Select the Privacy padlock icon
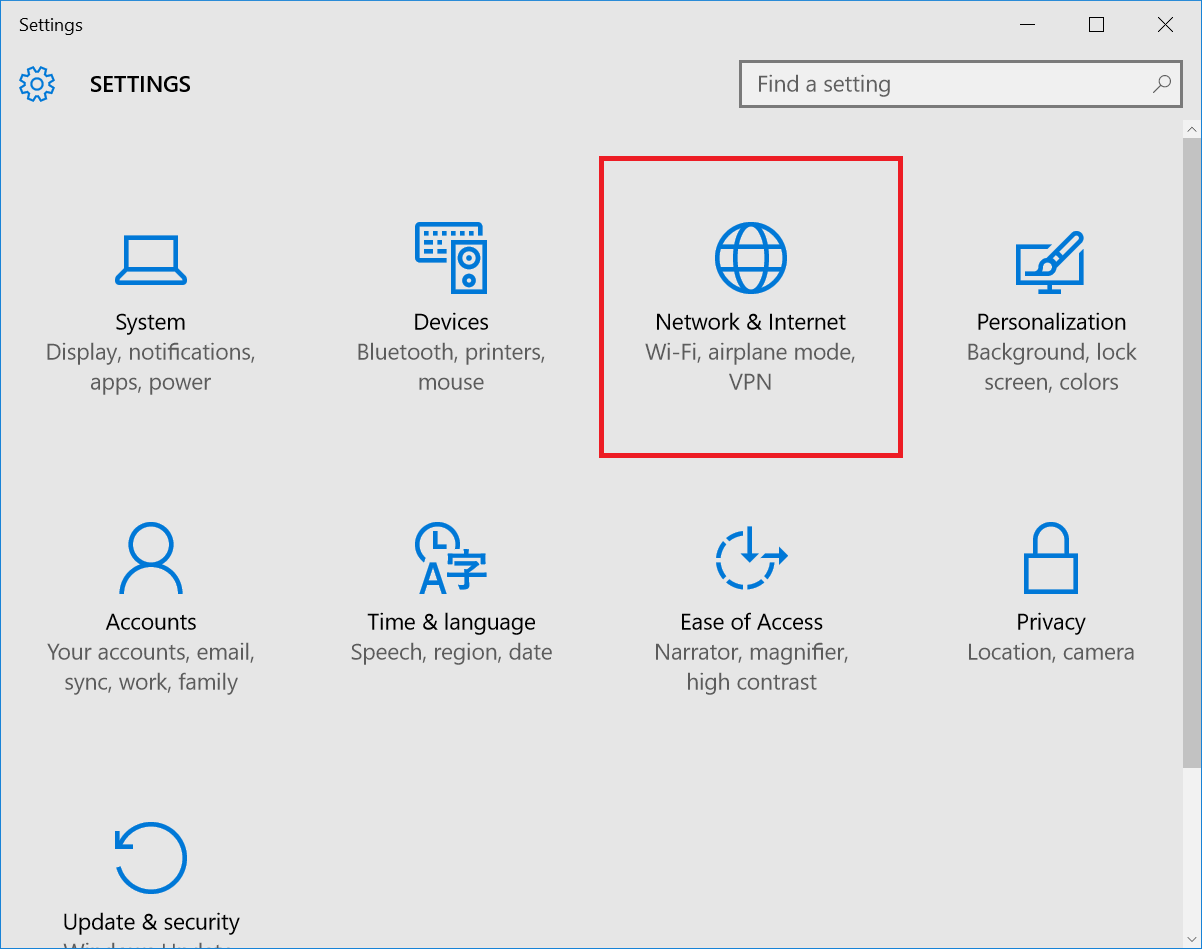1202x949 pixels. tap(1050, 557)
